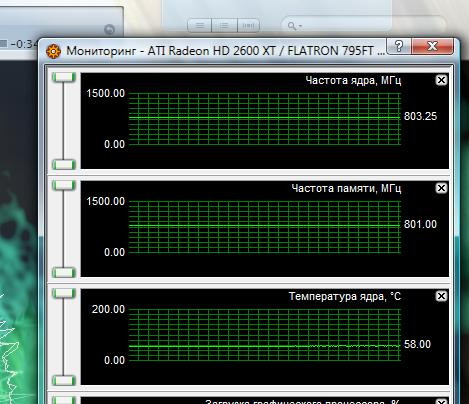Viewport: 469px width, 404px height.
Task: Select first view button in background window toolbar
Action: (200, 25)
